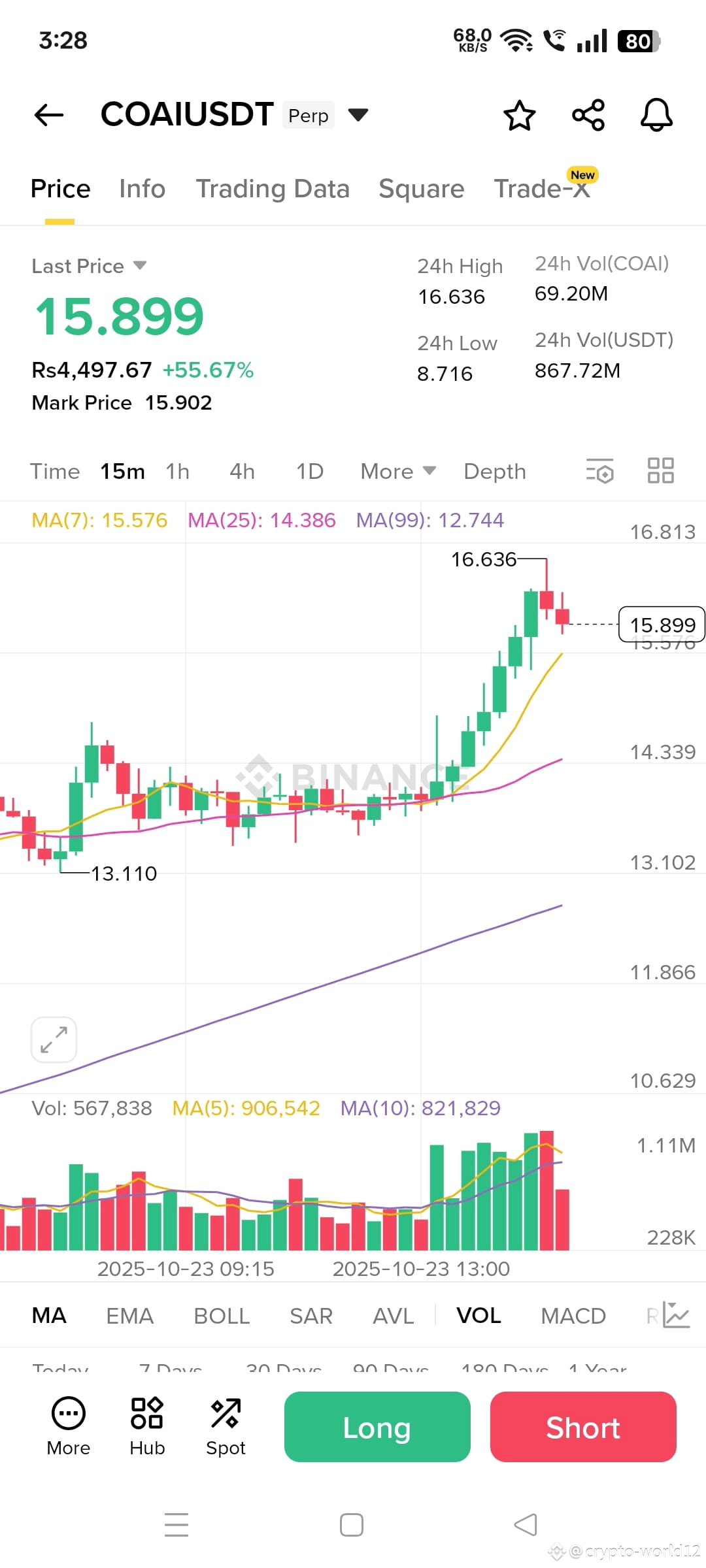The width and height of the screenshot is (706, 1568).
Task: Tap the Perp contract badge
Action: (x=309, y=115)
